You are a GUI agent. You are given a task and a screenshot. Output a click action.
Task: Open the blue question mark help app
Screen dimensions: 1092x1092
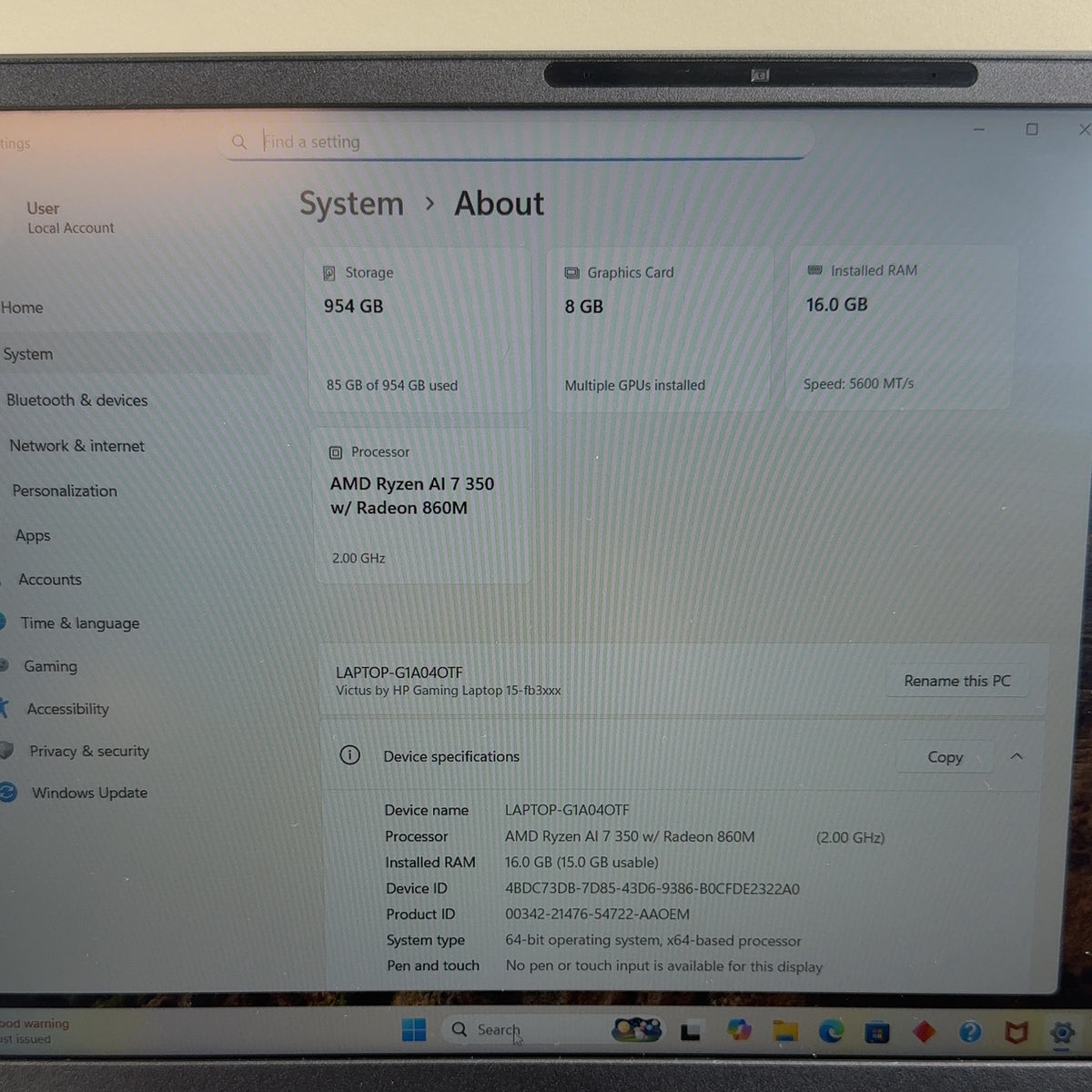pos(970,1032)
